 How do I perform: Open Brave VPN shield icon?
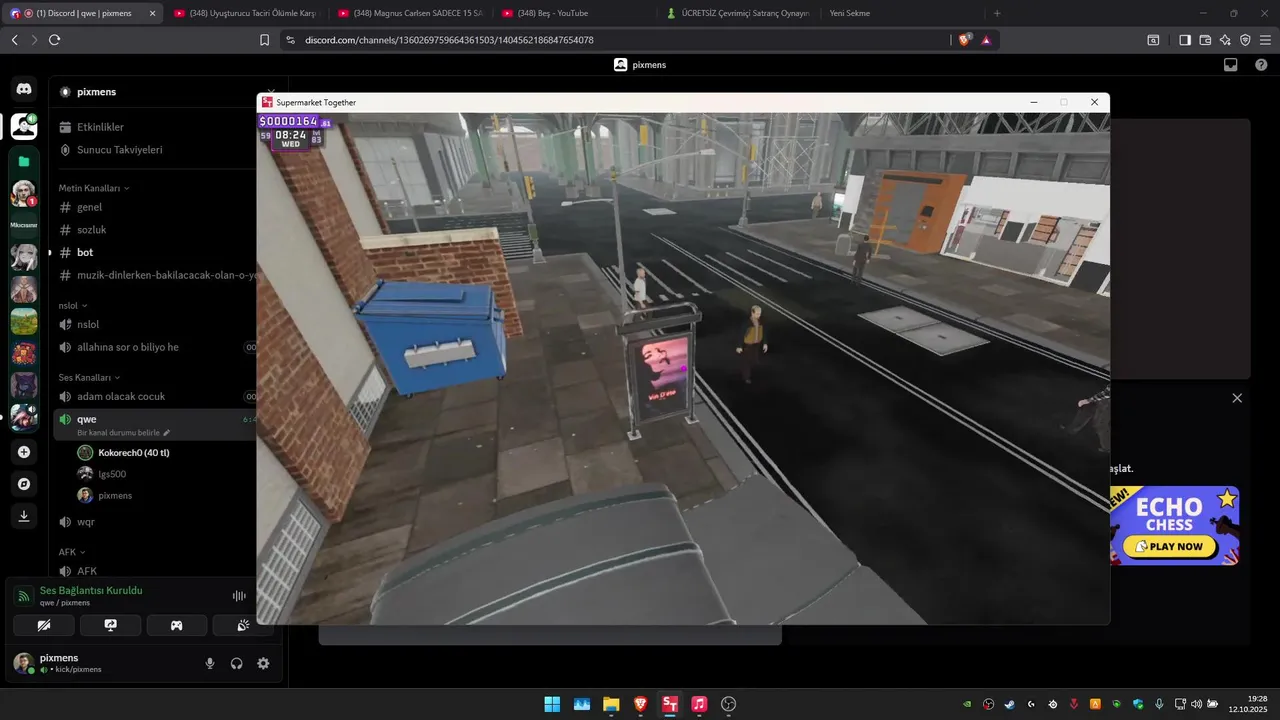coord(1245,40)
